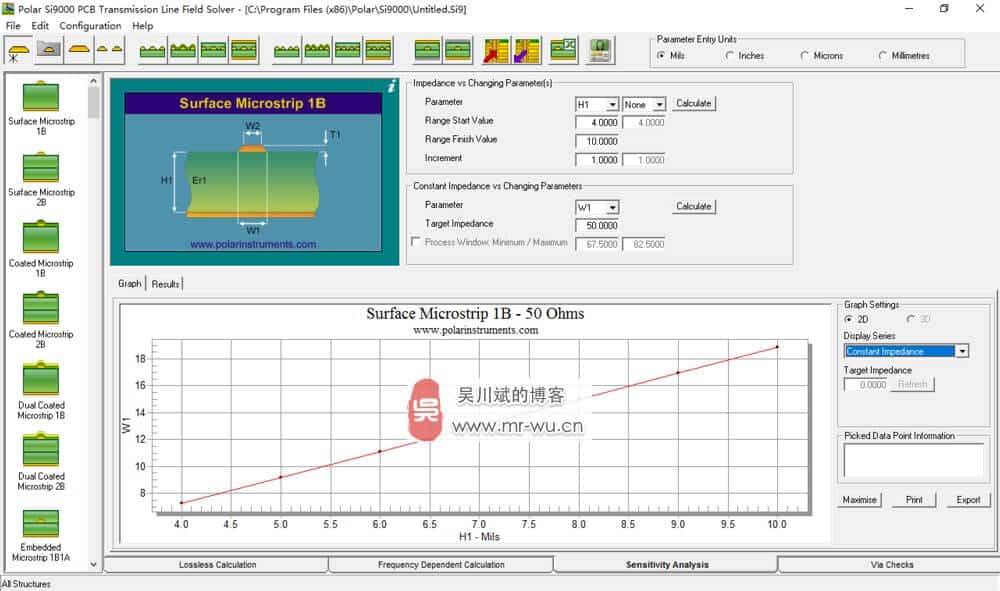1000x591 pixels.
Task: Select Coated Microstrip 2B structure
Action: coord(41,321)
